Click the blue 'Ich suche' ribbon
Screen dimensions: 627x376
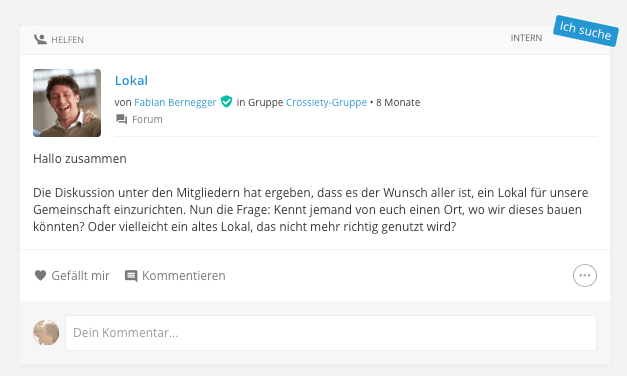585,31
